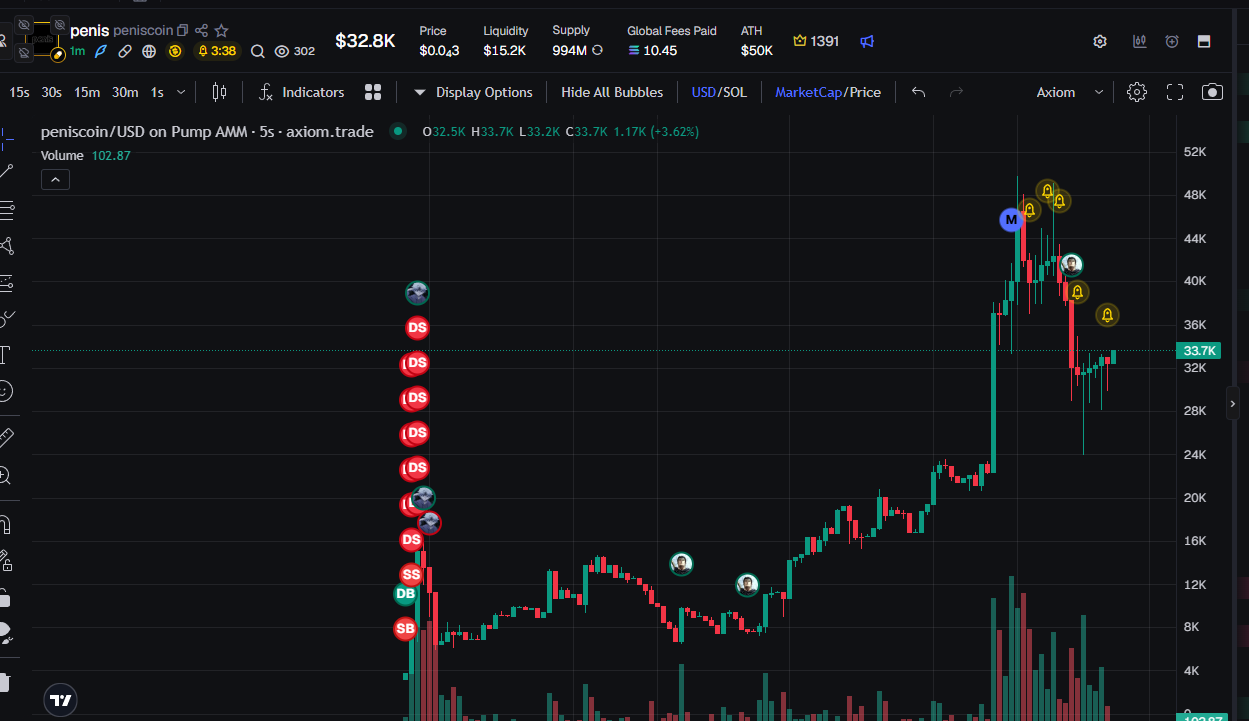Screen dimensions: 1249x721
Task: Click the 3:38 bell alert badge
Action: pos(217,51)
